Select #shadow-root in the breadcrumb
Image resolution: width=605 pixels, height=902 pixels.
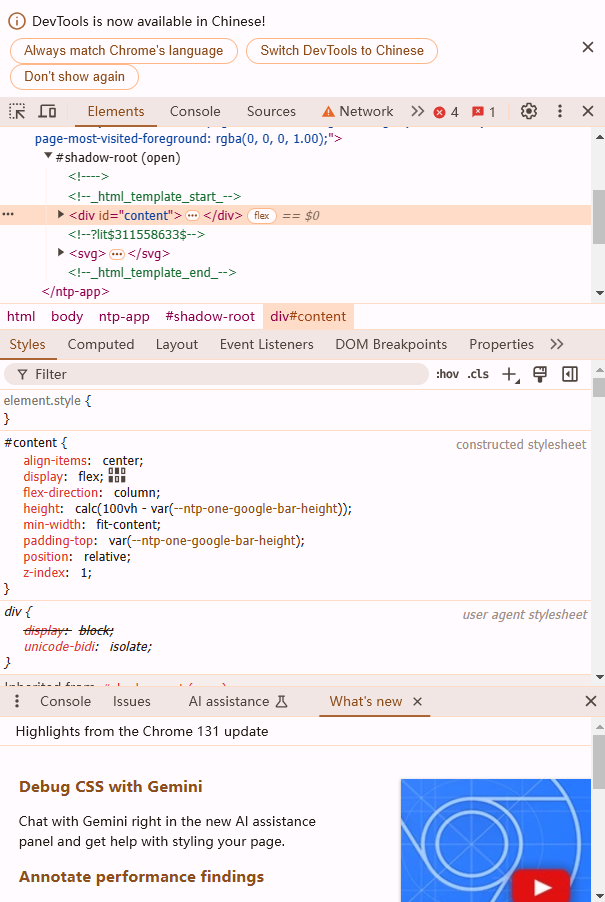pos(210,316)
